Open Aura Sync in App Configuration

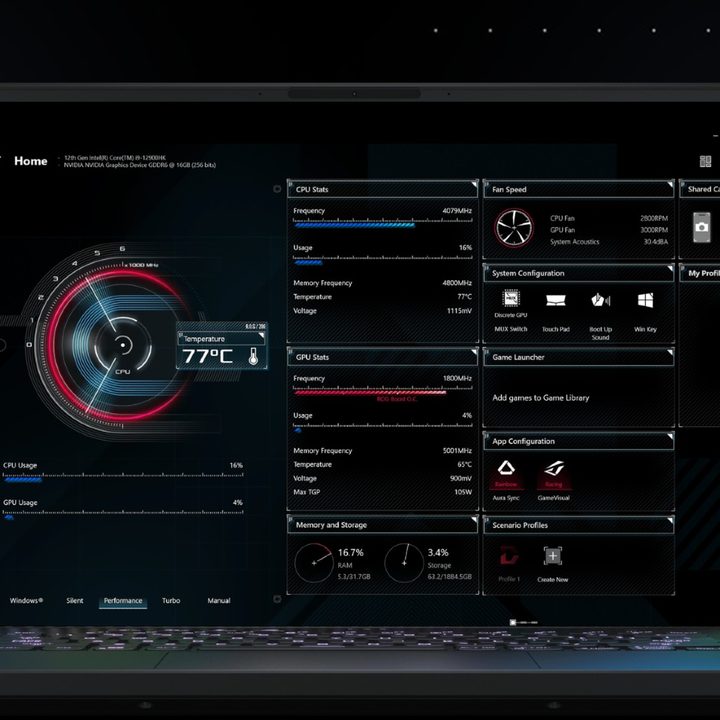506,468
